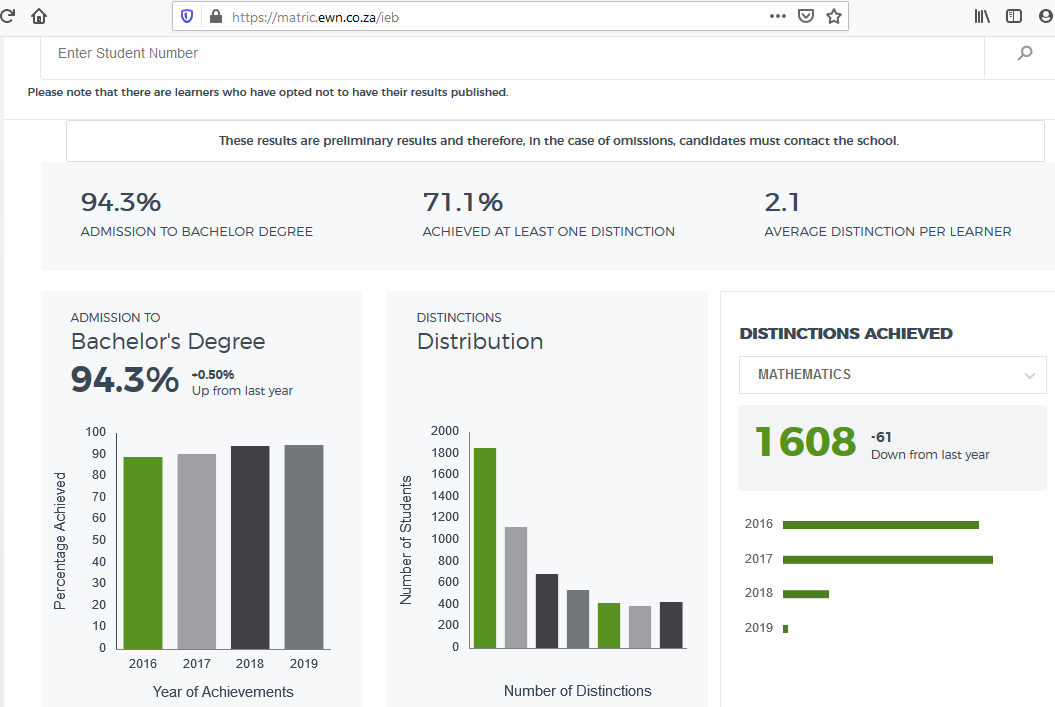This screenshot has height=707, width=1055.
Task: Click the '71.1%' distinction statistic
Action: click(463, 202)
